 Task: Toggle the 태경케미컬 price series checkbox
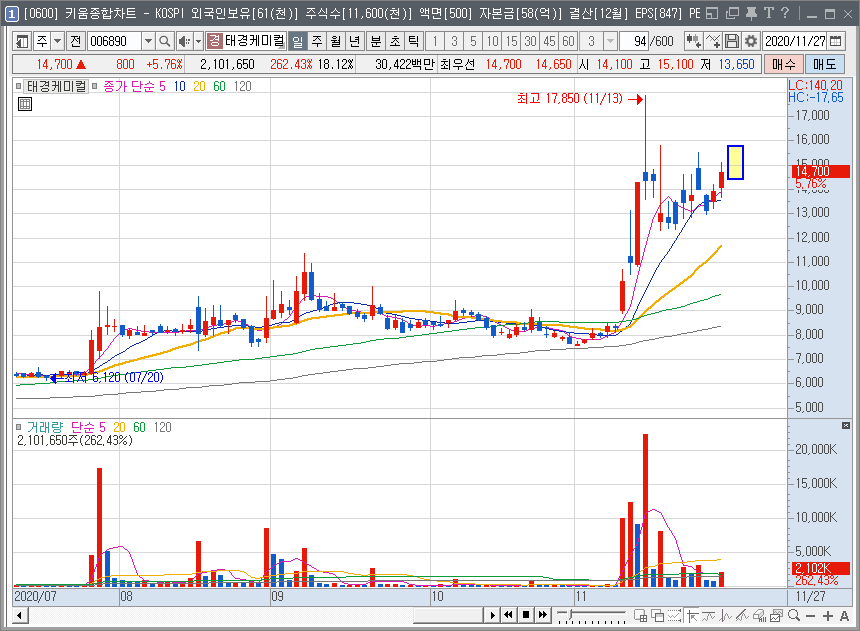point(19,86)
